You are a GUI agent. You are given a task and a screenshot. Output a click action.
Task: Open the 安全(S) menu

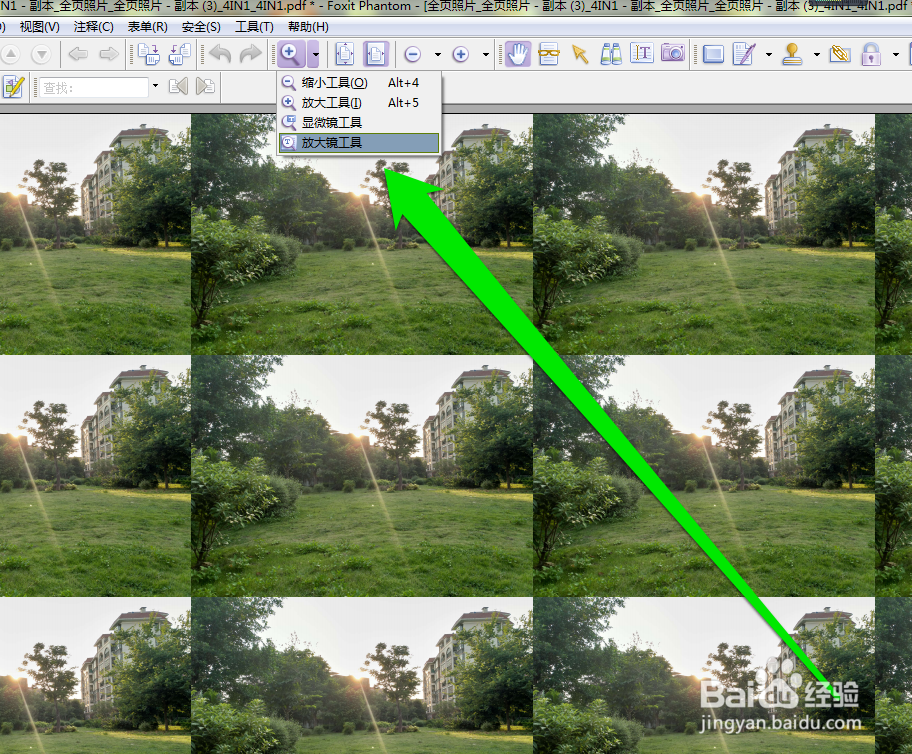click(x=201, y=27)
